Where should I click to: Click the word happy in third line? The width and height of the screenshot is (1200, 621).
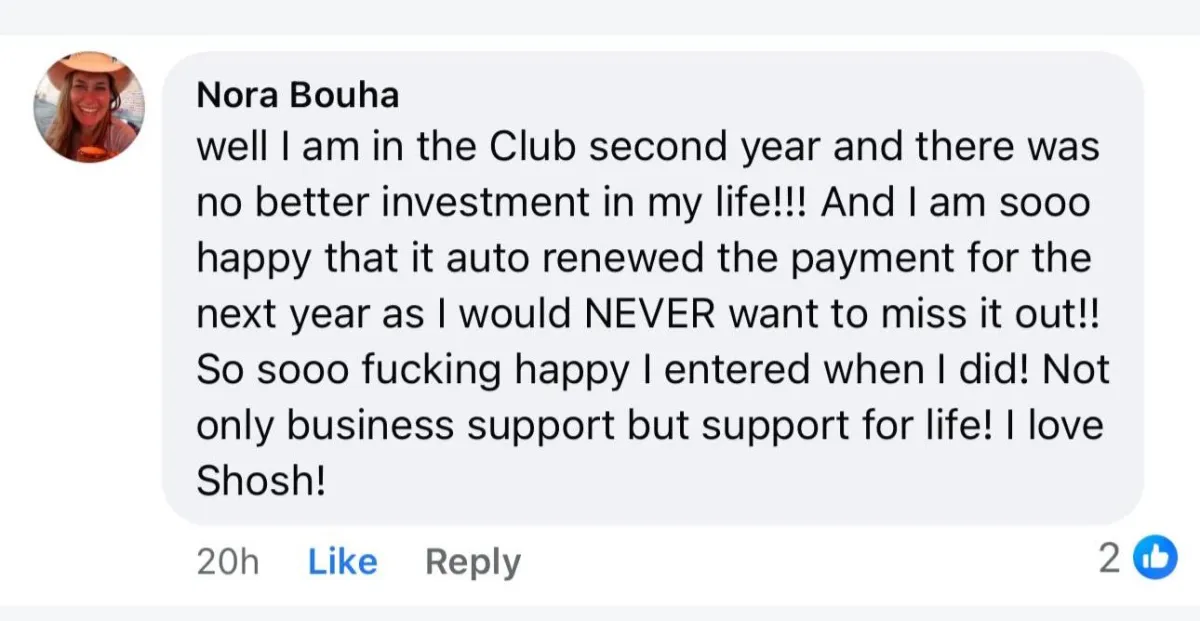[x=255, y=260]
